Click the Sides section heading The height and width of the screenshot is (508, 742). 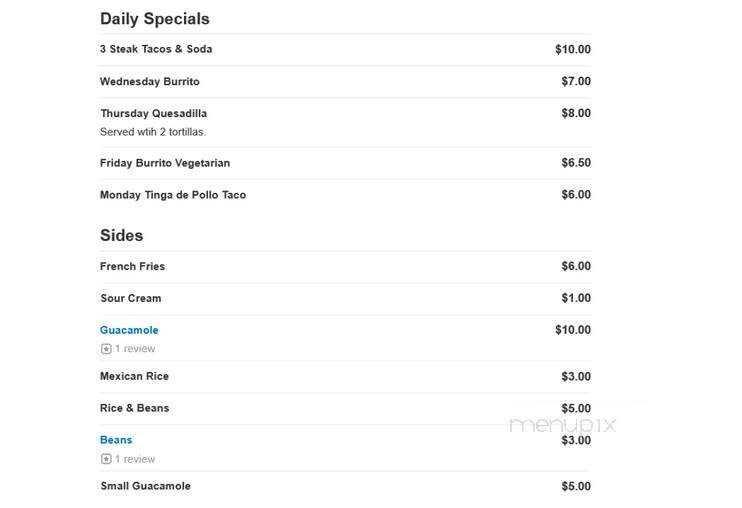pyautogui.click(x=121, y=236)
